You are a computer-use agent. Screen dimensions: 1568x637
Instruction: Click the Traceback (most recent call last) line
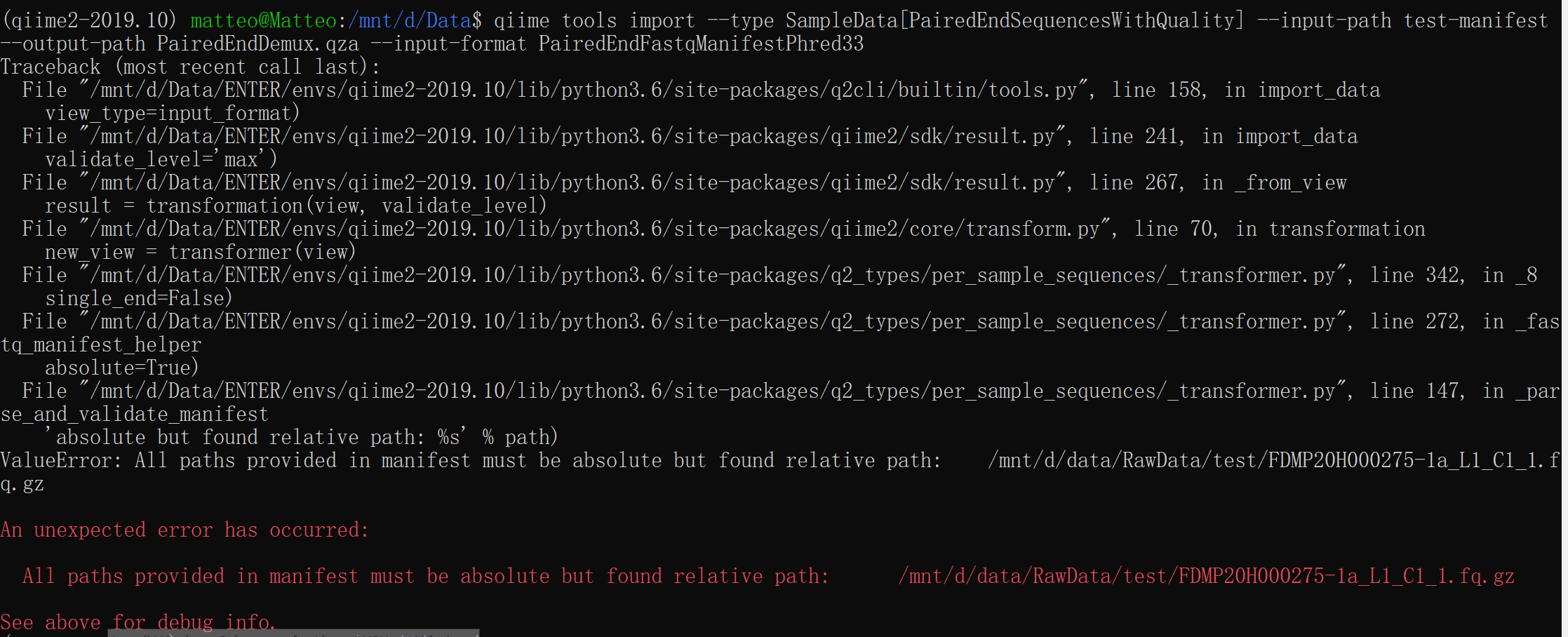coord(190,67)
